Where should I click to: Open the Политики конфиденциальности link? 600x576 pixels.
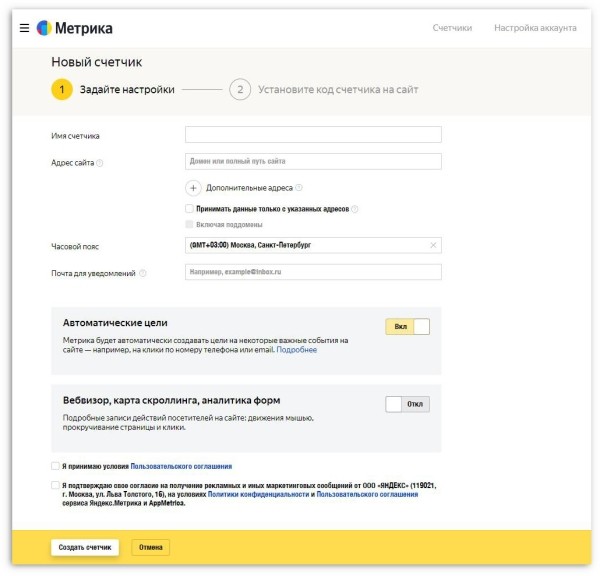(x=258, y=494)
